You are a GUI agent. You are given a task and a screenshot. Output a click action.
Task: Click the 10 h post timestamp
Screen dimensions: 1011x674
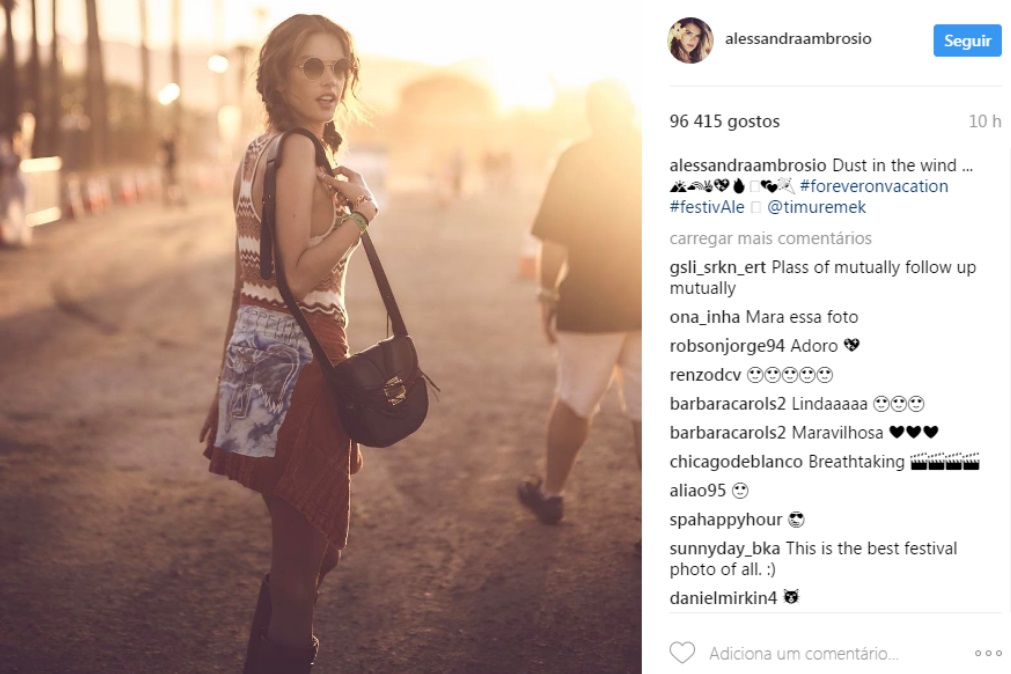[985, 121]
